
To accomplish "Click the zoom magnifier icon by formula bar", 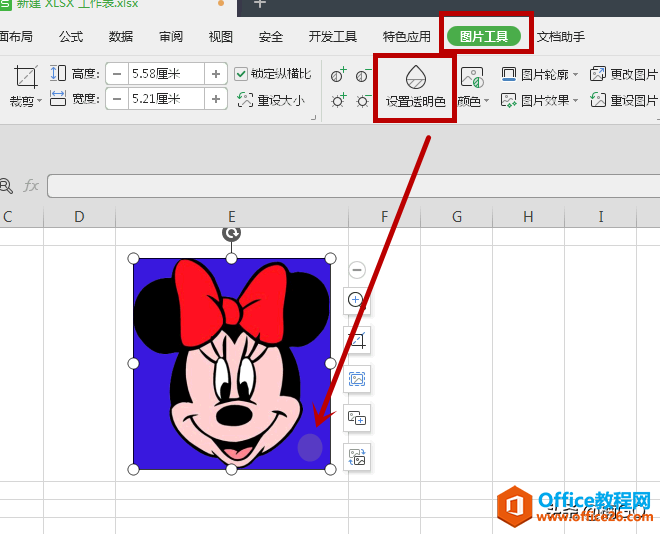I will 6,186.
